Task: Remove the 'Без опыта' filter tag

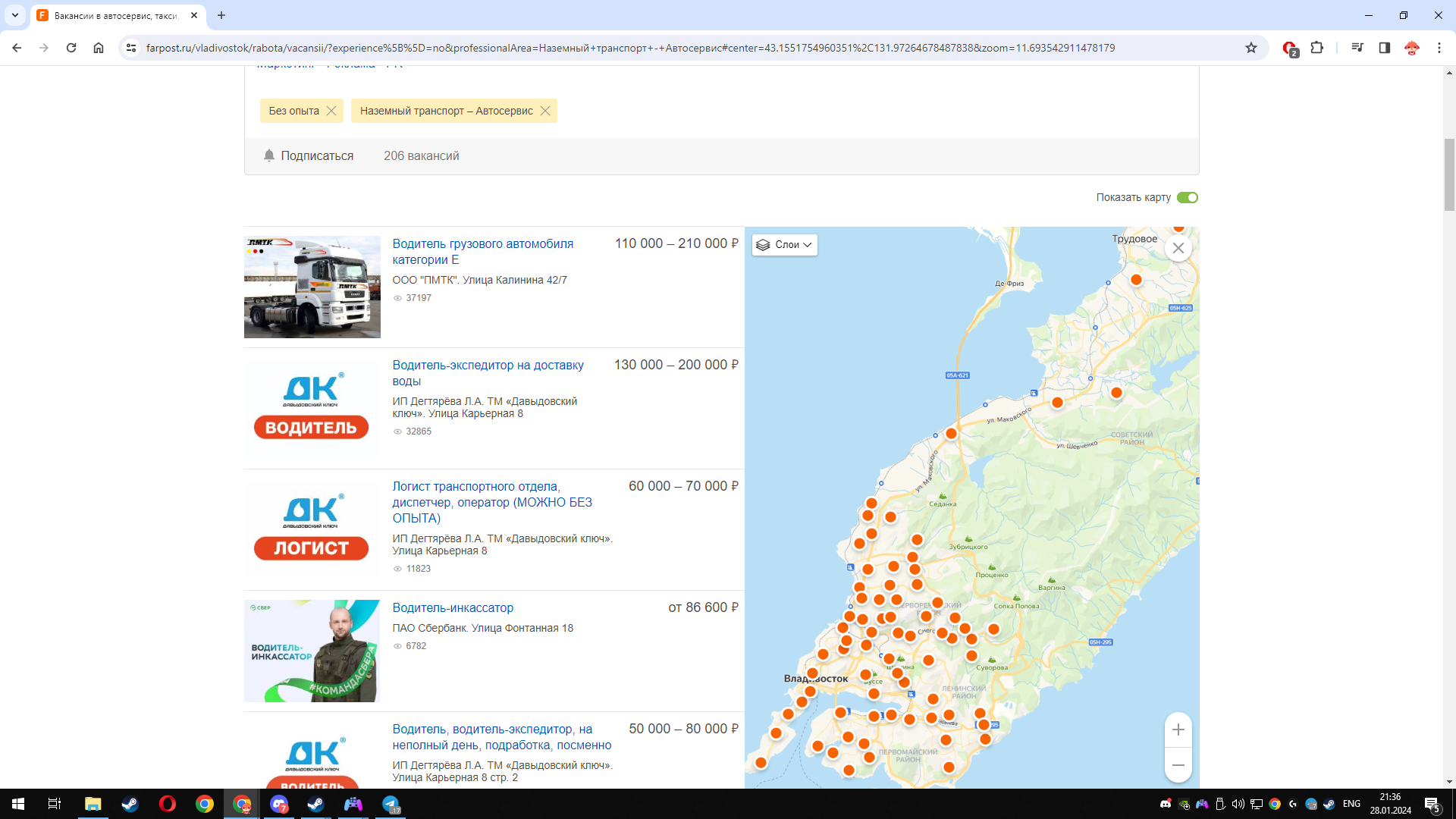Action: (331, 111)
